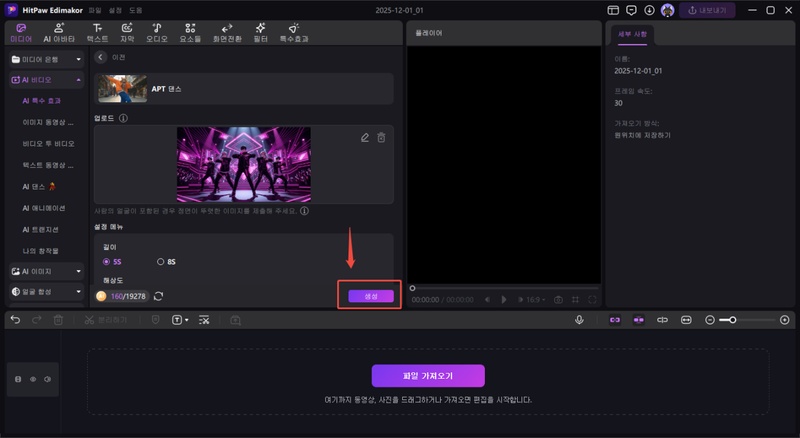
Task: Open the 화면전환 transitions tab
Action: (x=227, y=33)
